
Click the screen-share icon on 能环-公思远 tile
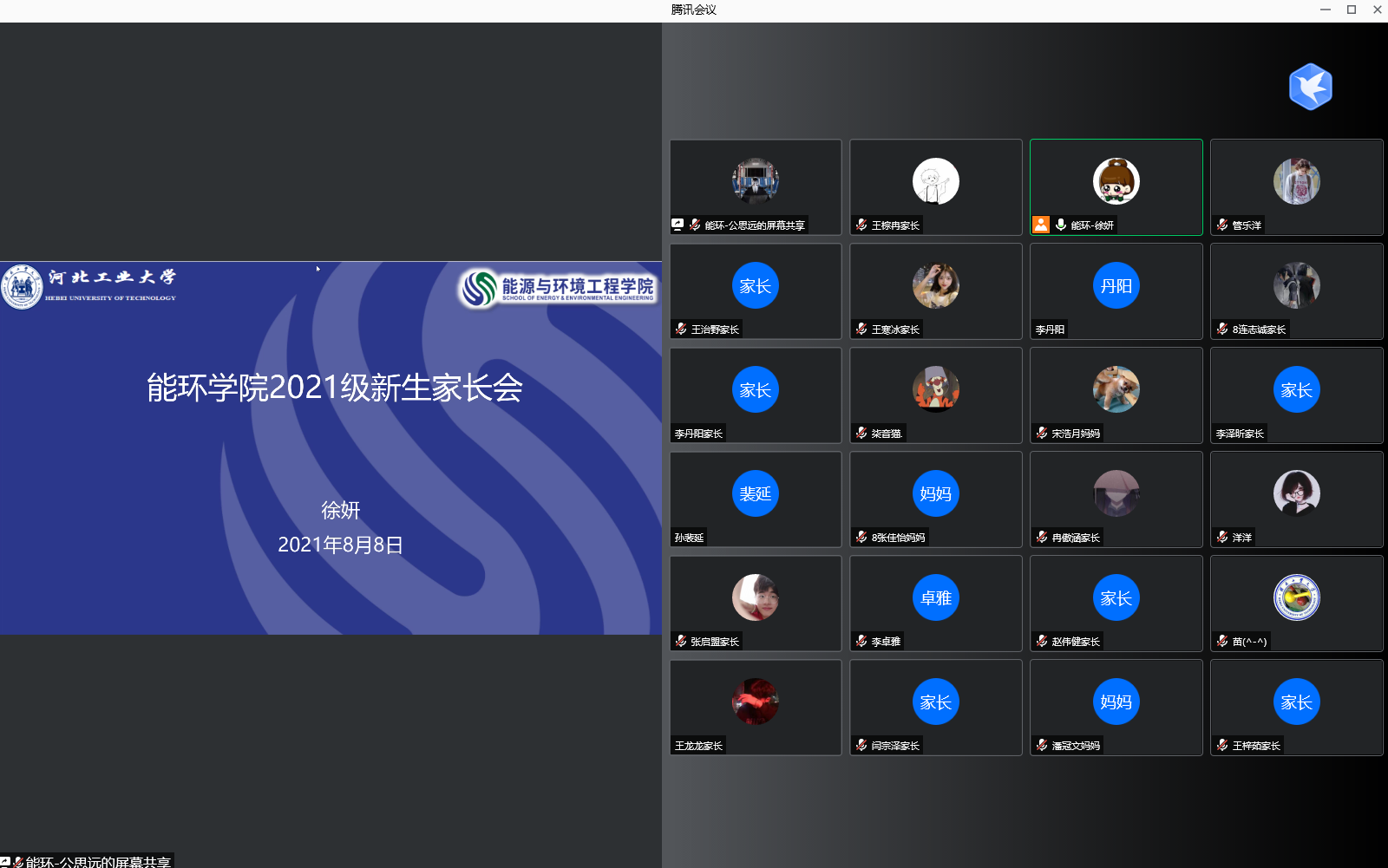678,225
